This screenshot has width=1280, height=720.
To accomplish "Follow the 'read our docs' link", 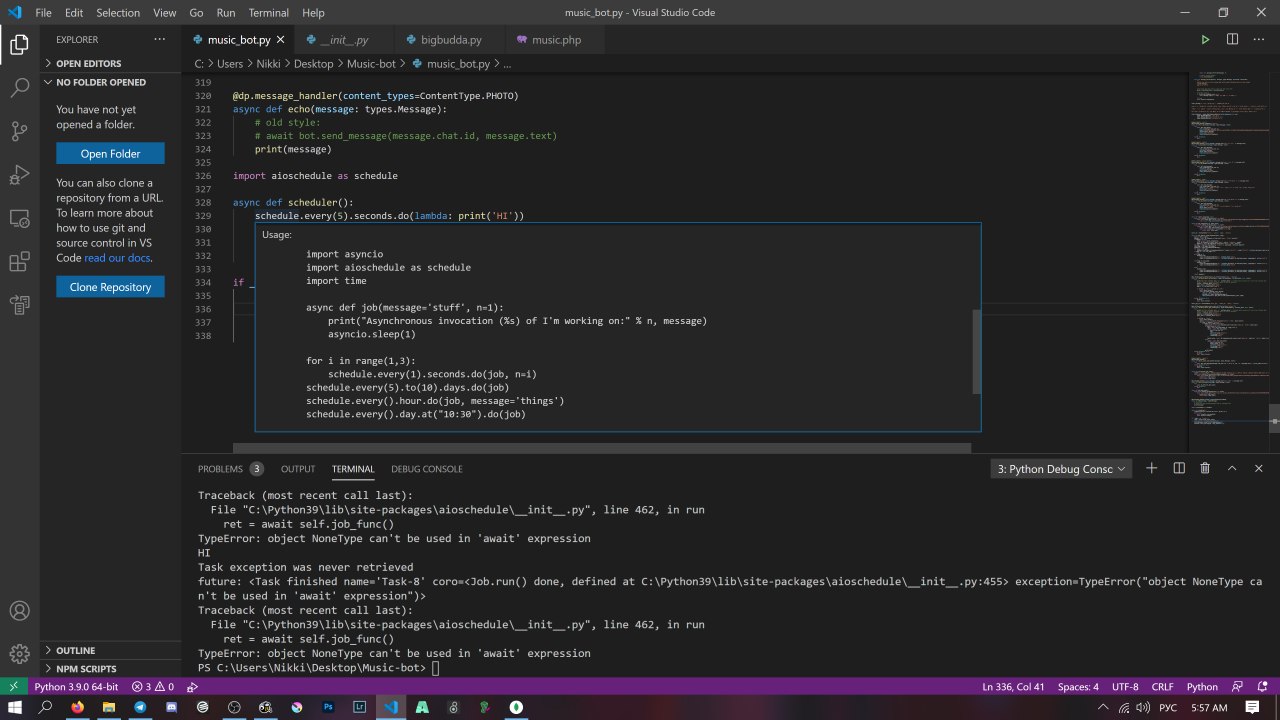I will [118, 258].
